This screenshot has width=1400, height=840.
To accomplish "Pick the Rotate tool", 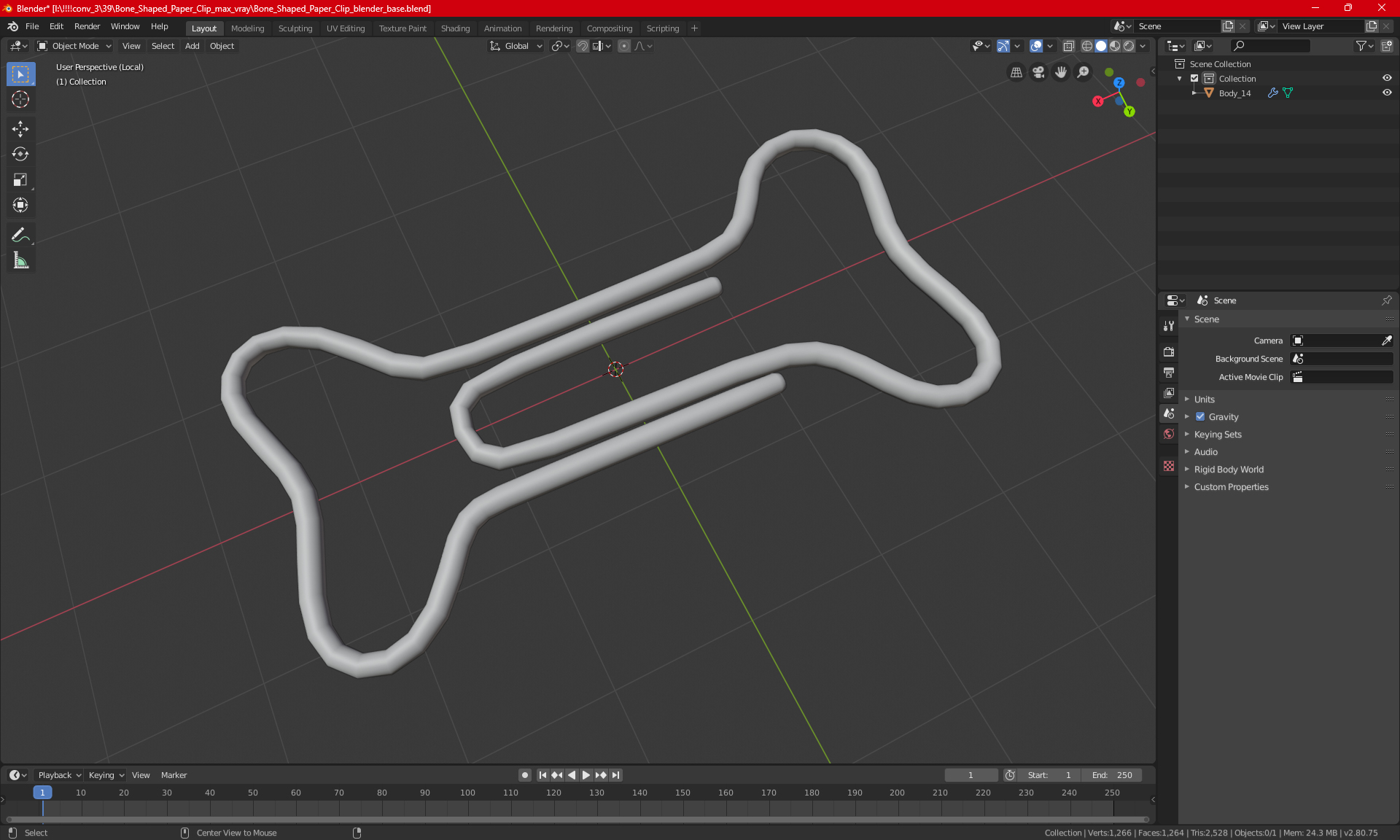I will [x=20, y=155].
